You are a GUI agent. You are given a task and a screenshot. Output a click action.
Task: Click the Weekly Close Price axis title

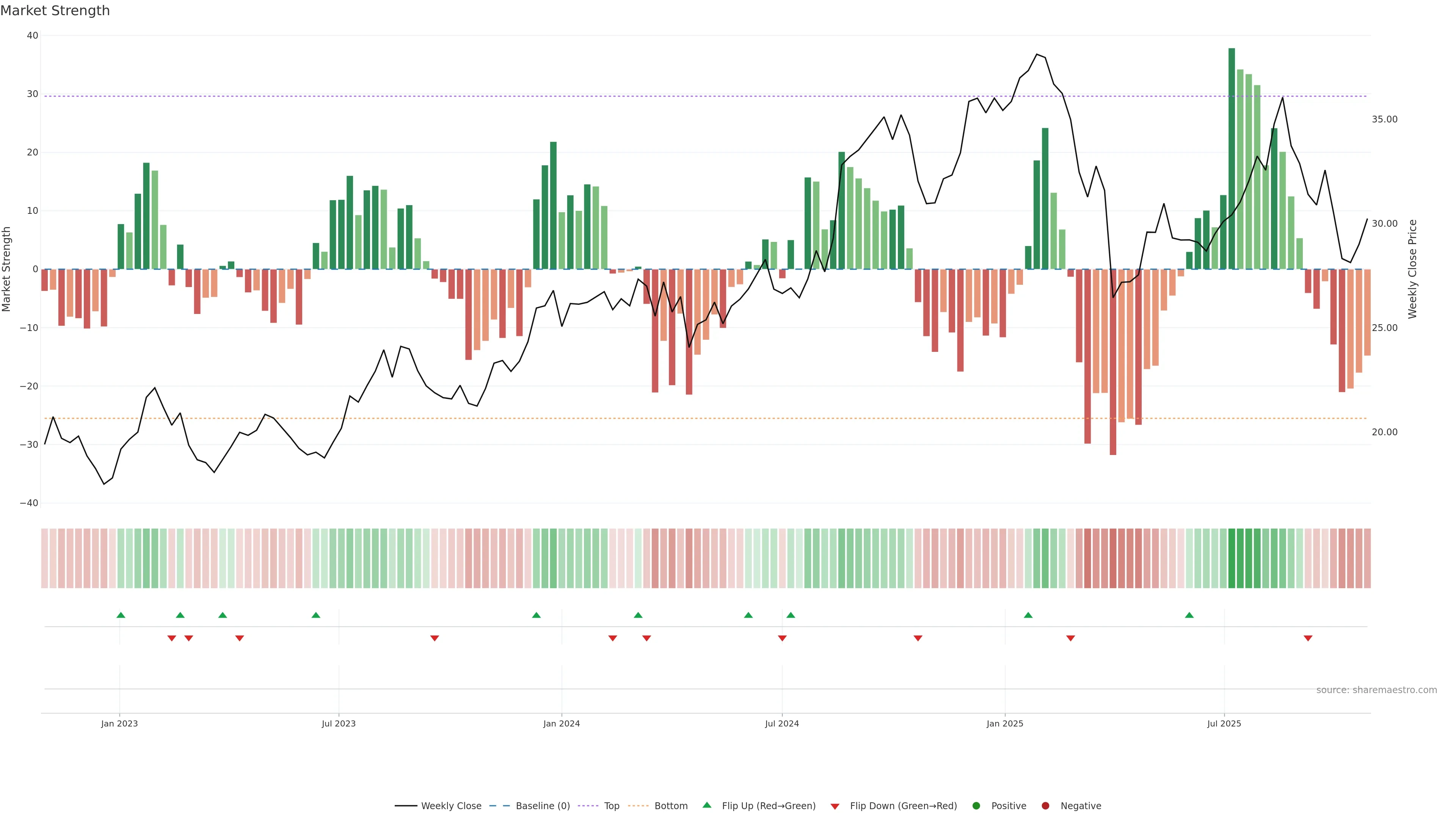[x=1413, y=269]
